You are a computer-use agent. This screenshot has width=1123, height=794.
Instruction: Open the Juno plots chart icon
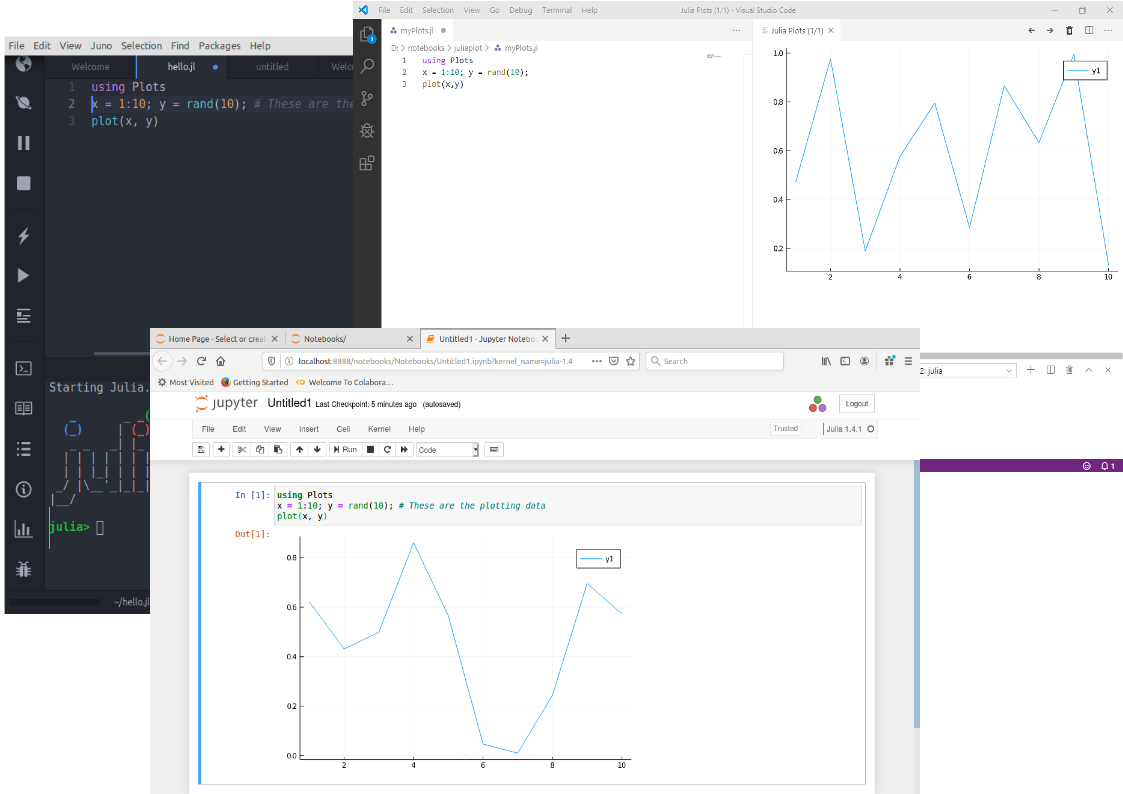24,530
